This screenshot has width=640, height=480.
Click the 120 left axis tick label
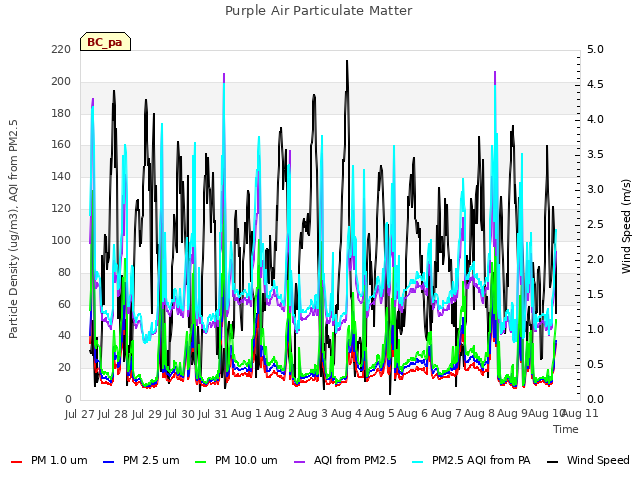pos(61,209)
